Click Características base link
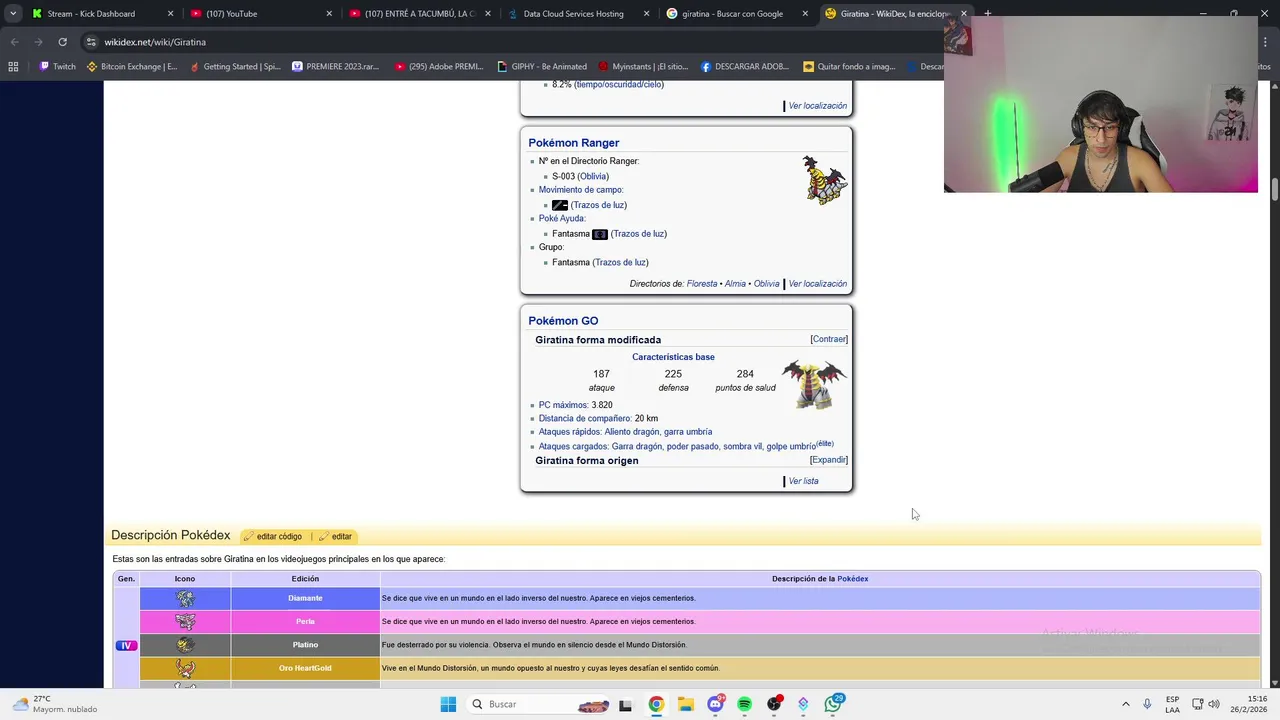This screenshot has width=1280, height=720. point(673,357)
